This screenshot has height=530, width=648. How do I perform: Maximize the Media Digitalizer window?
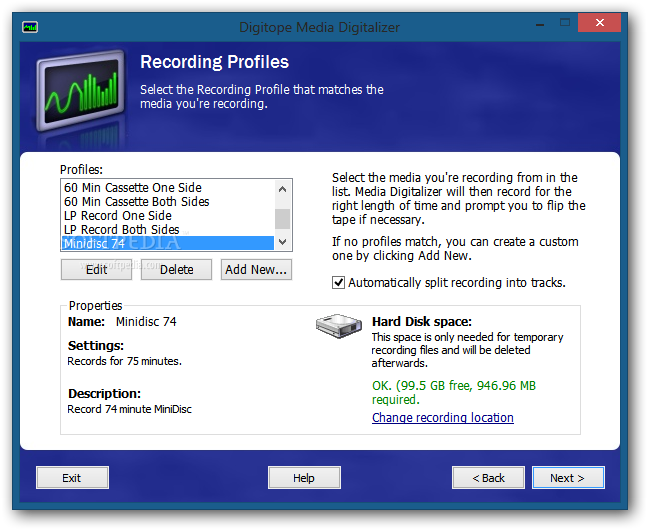[x=565, y=23]
